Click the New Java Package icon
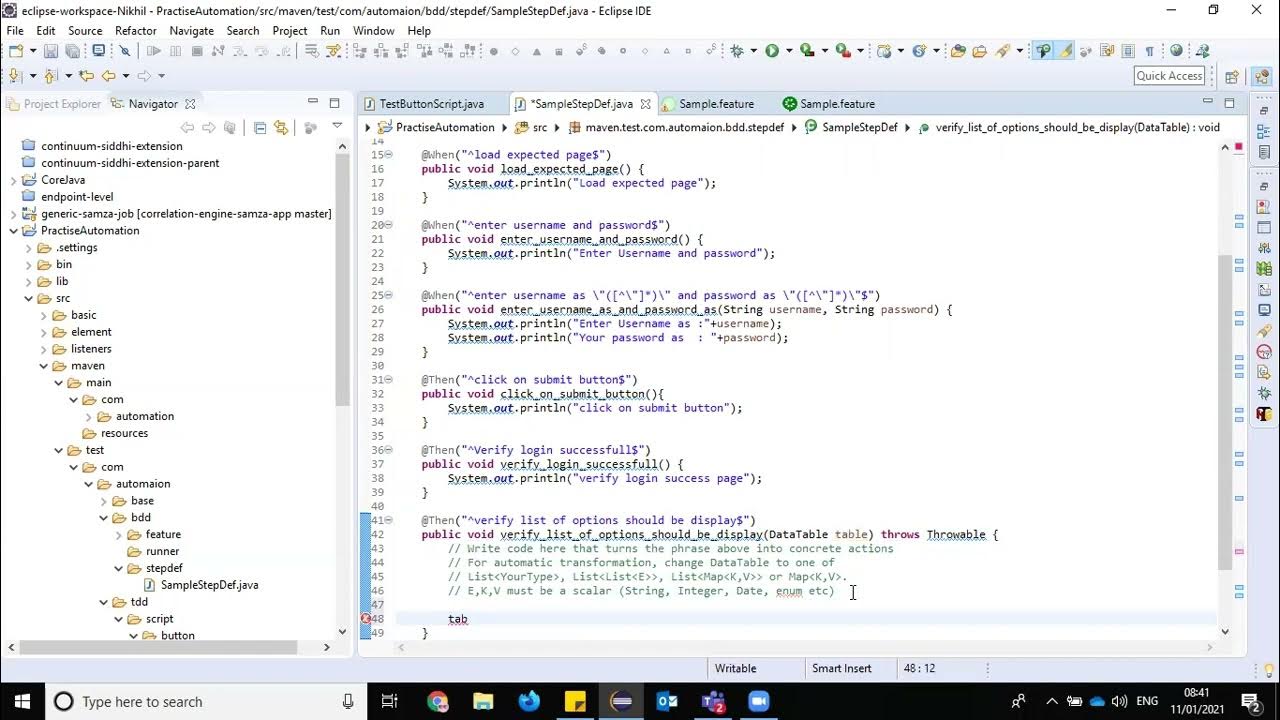1280x720 pixels. [x=884, y=50]
